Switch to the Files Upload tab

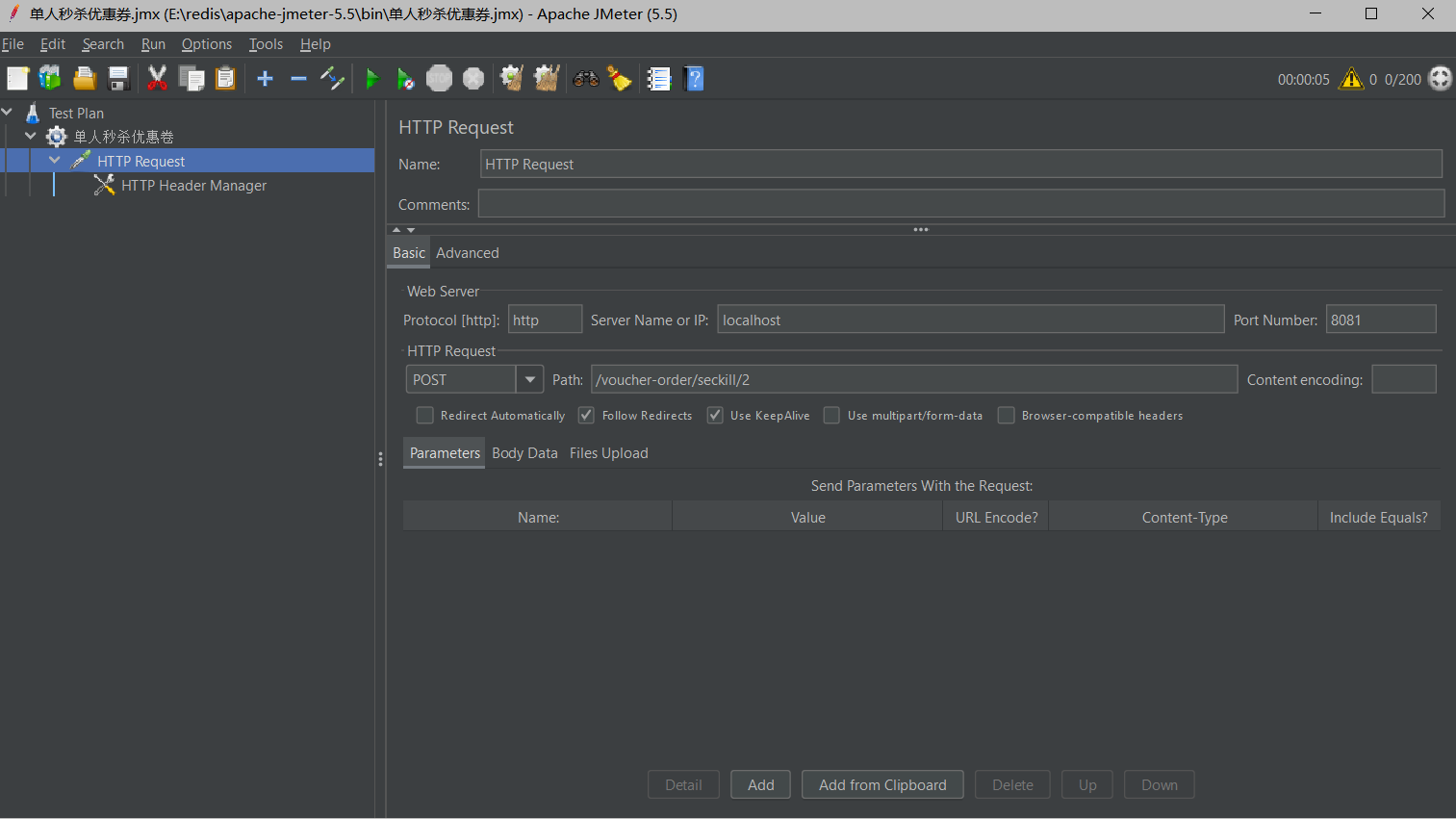click(x=609, y=453)
